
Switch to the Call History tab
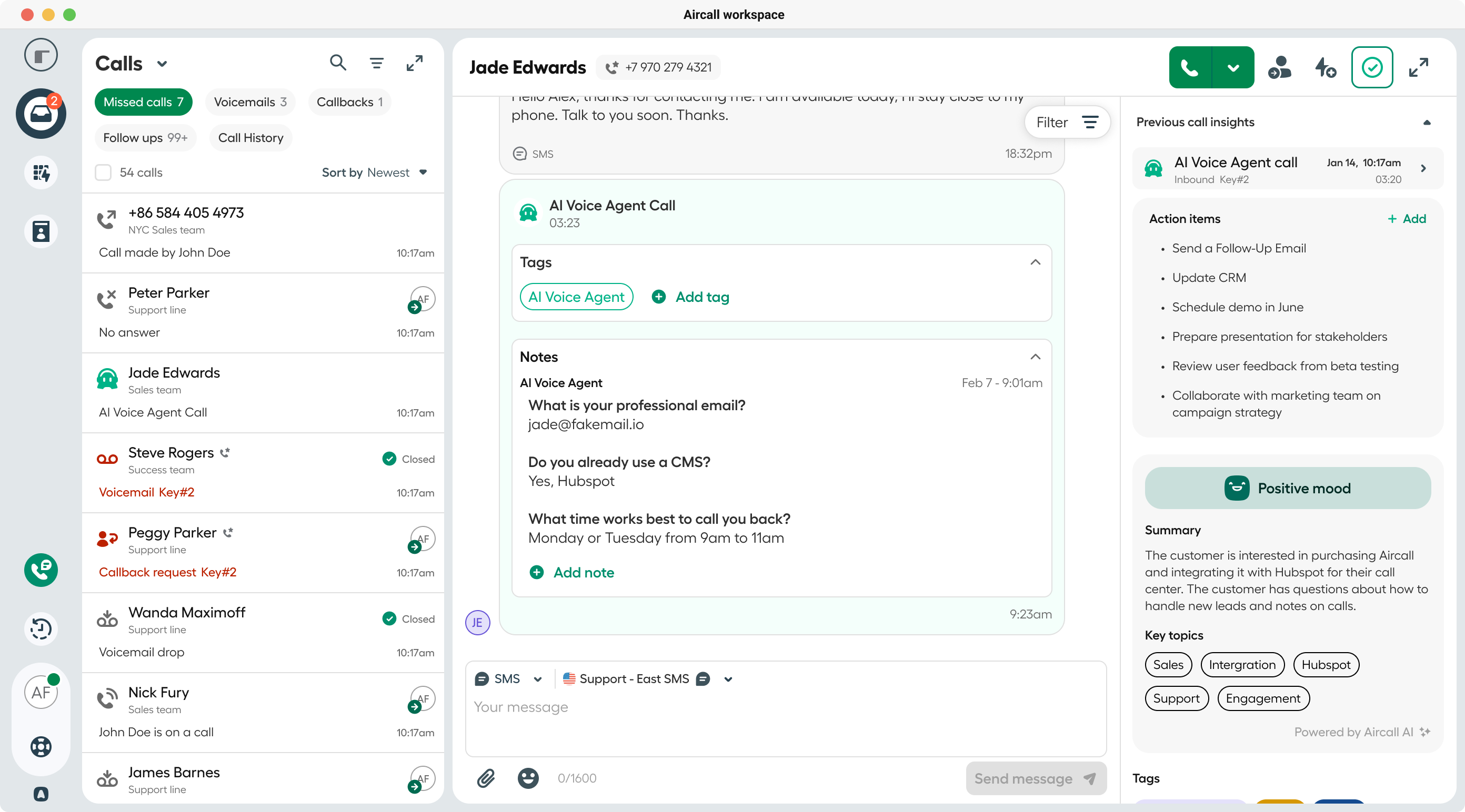[251, 137]
